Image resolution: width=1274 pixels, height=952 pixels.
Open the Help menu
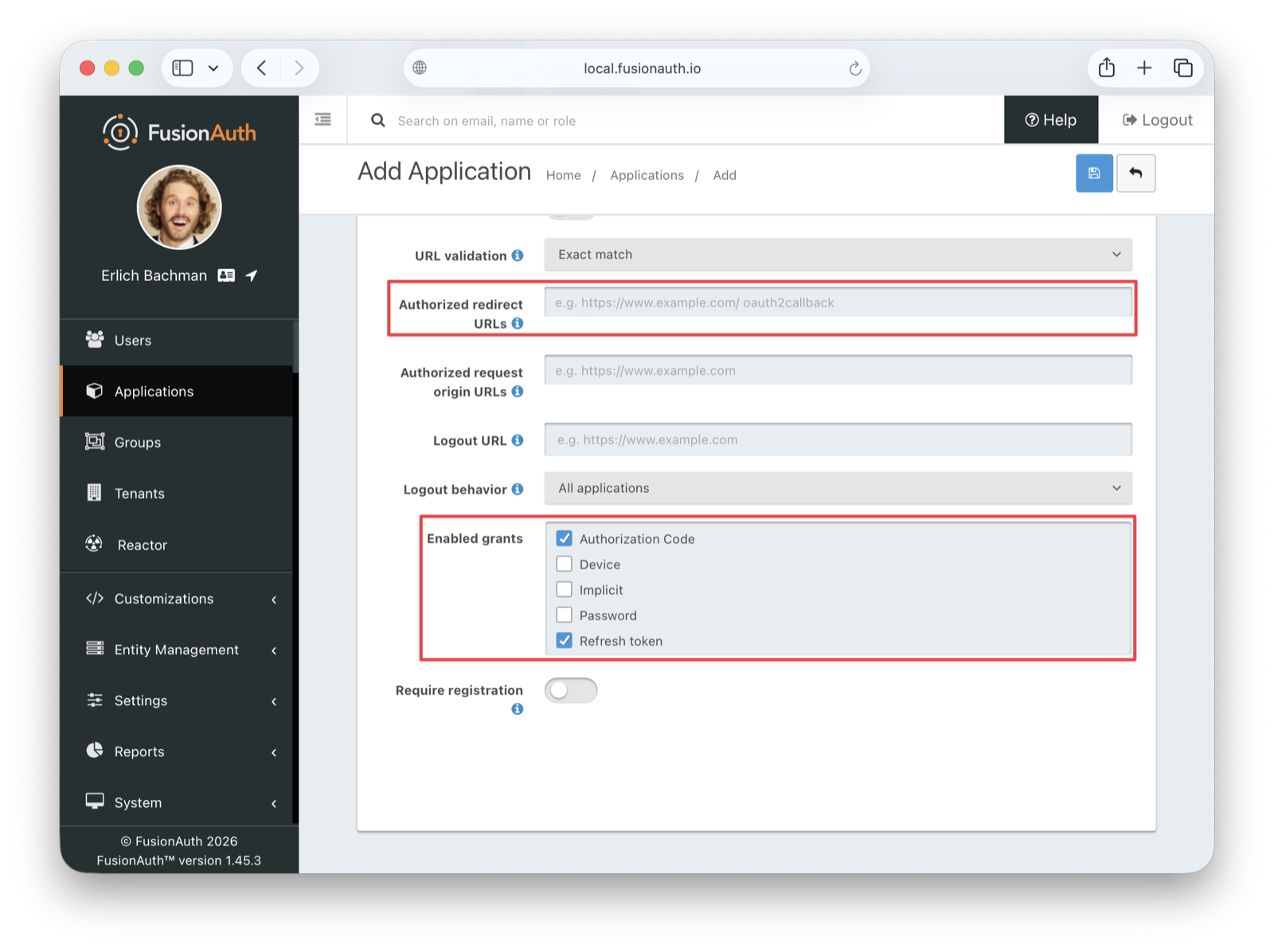click(1051, 119)
